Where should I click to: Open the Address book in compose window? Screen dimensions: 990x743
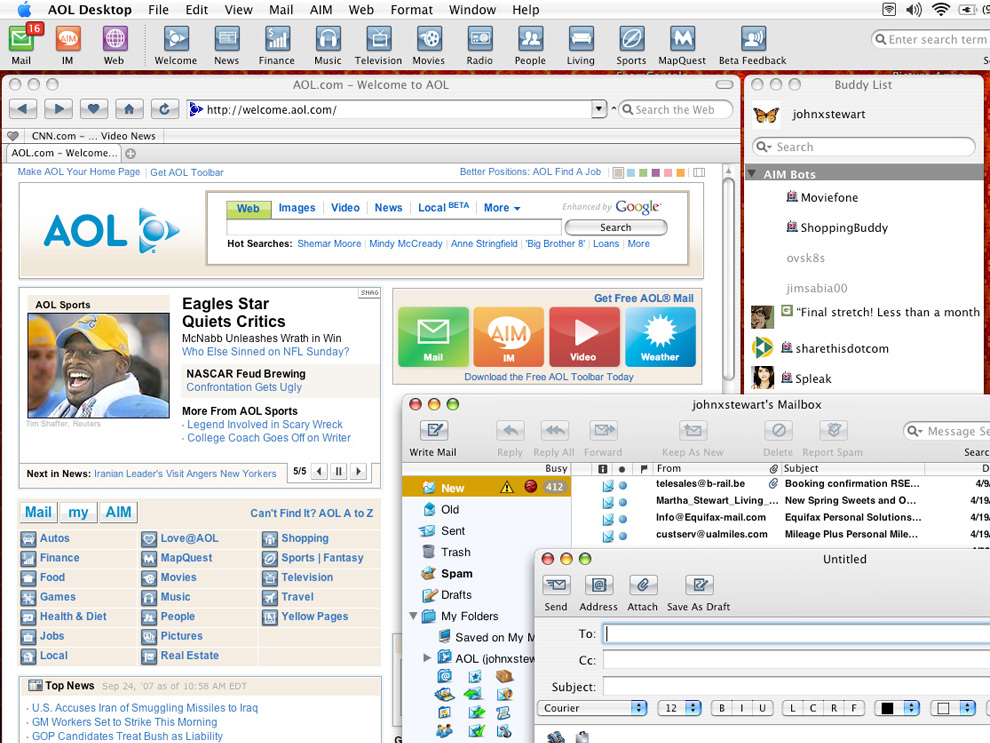pos(598,585)
